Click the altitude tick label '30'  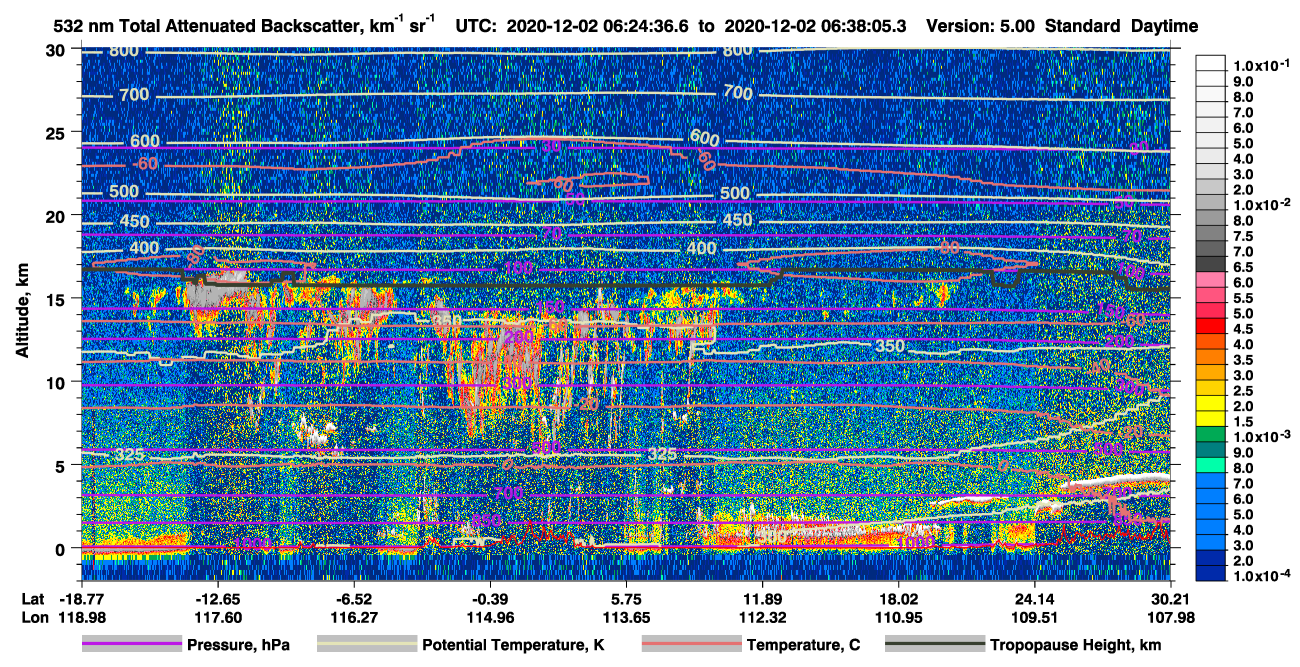tap(57, 49)
